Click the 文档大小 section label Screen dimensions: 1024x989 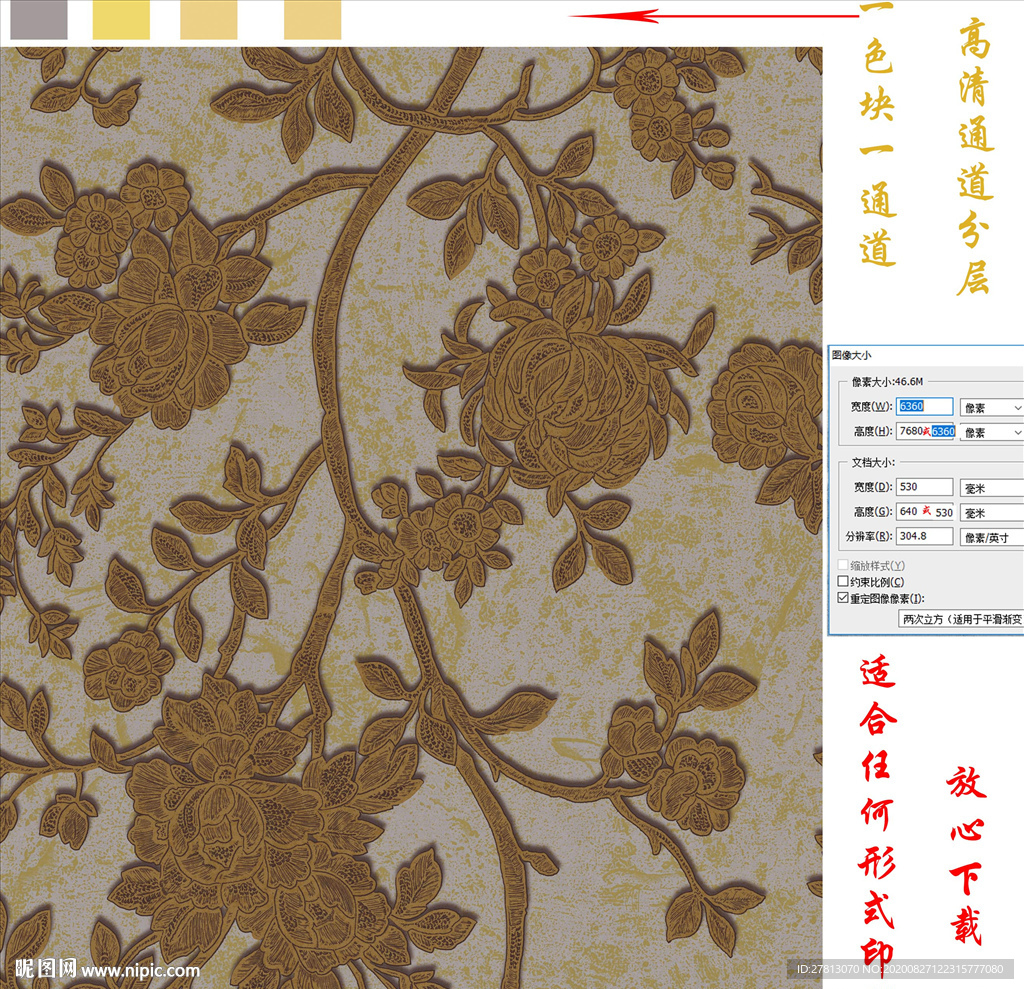873,462
